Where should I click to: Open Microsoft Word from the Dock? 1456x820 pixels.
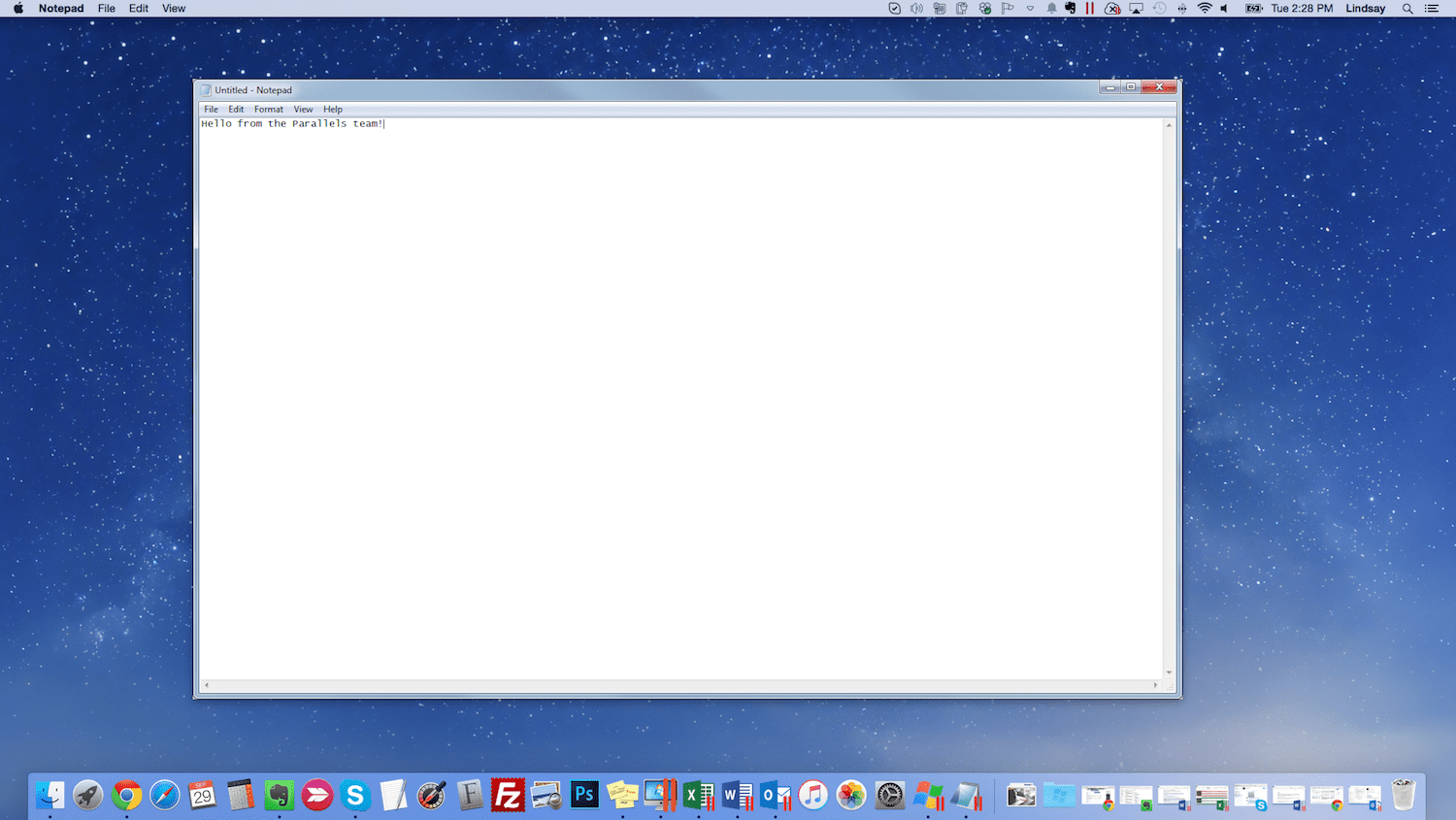coord(737,796)
